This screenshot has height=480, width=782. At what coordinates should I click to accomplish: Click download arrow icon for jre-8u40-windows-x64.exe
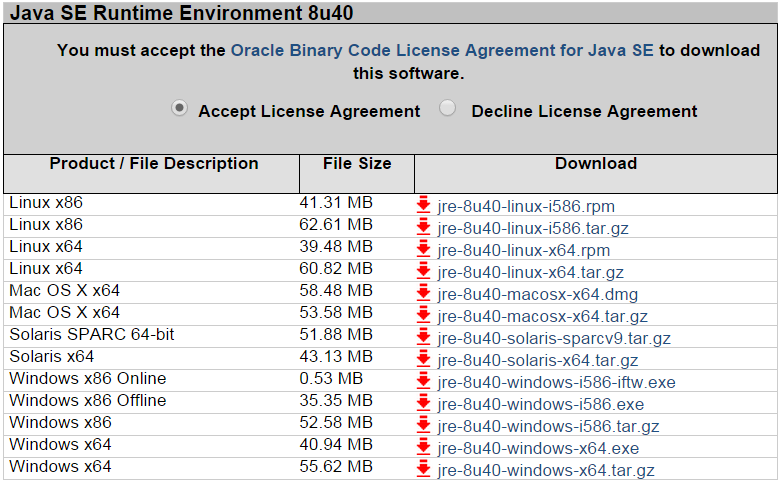(x=423, y=447)
